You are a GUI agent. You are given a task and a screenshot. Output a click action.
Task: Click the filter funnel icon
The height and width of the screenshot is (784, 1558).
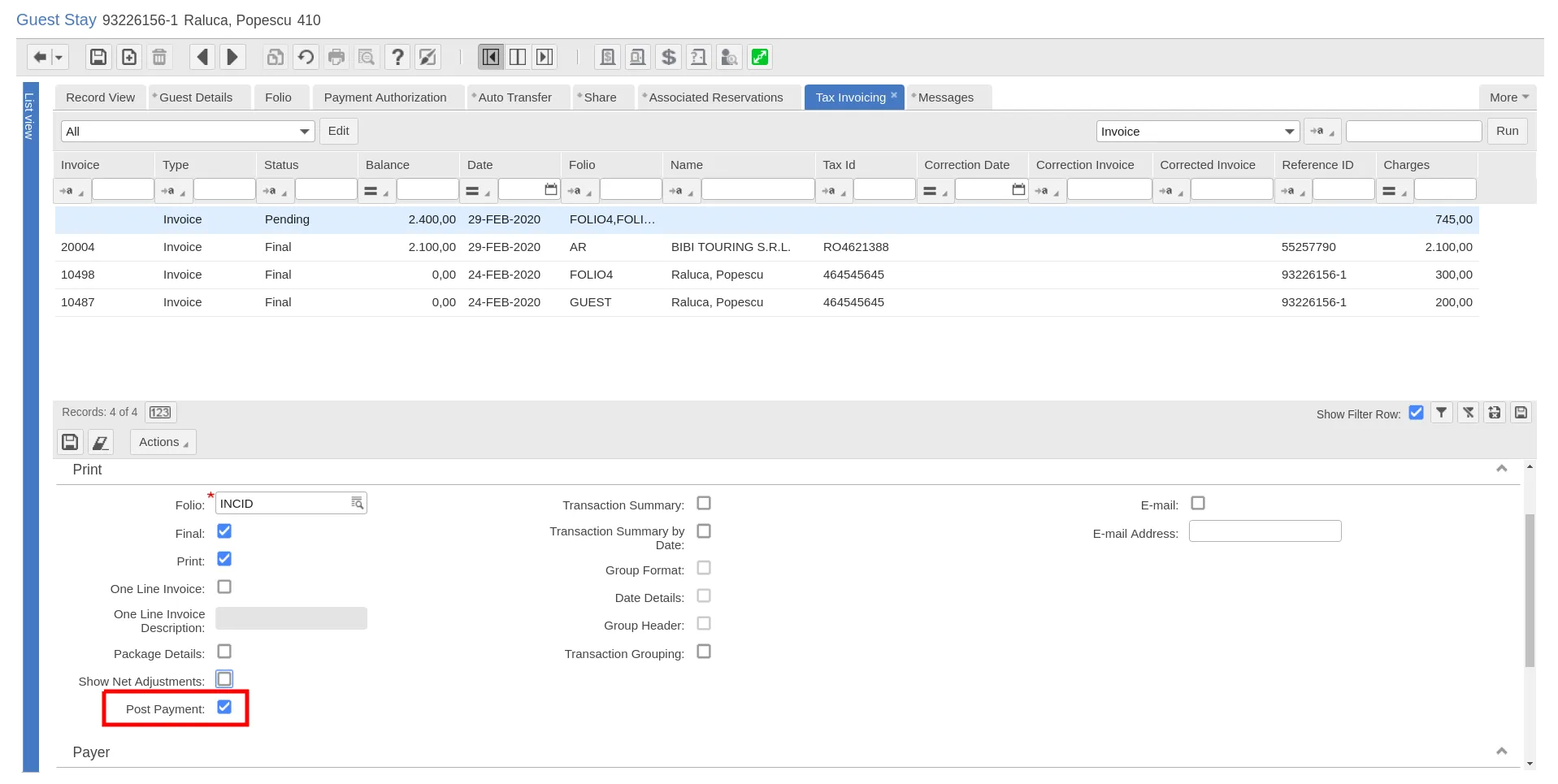(1441, 413)
